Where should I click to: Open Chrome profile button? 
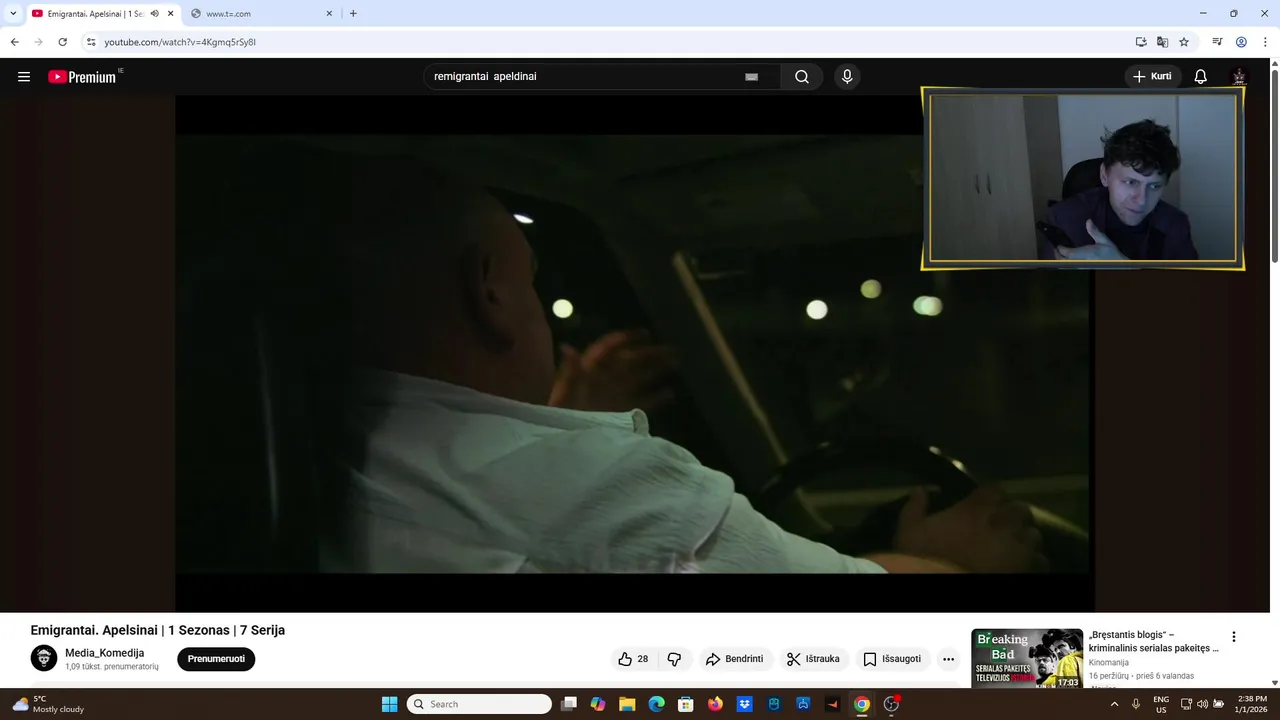click(x=1241, y=42)
